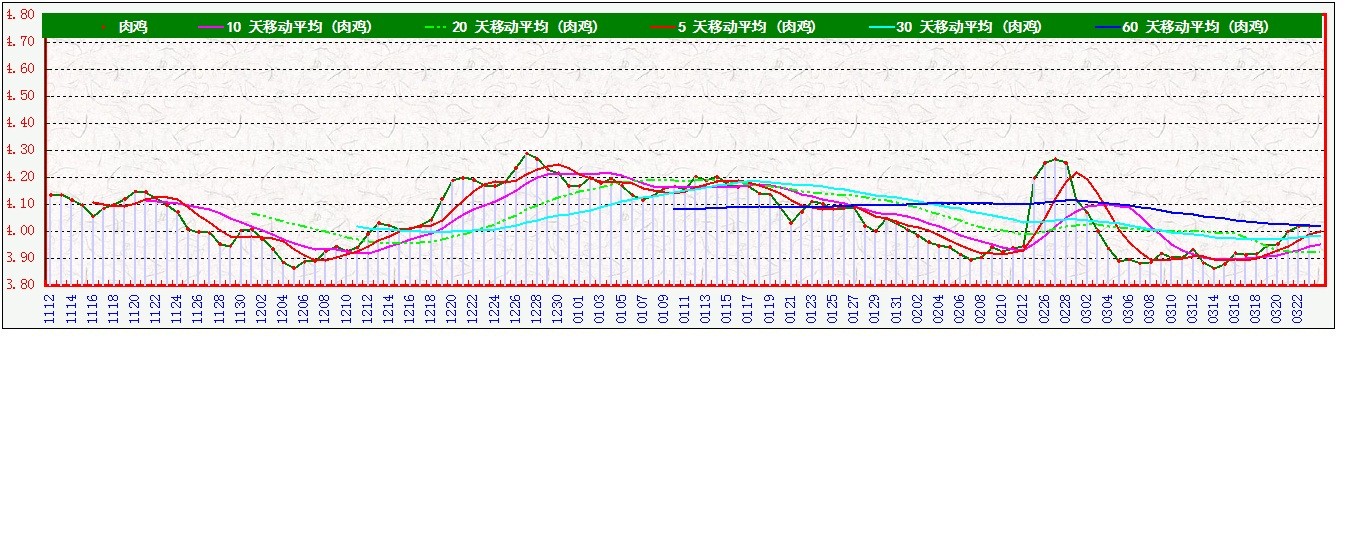Click the 肉鸡 legend entry

(x=133, y=27)
